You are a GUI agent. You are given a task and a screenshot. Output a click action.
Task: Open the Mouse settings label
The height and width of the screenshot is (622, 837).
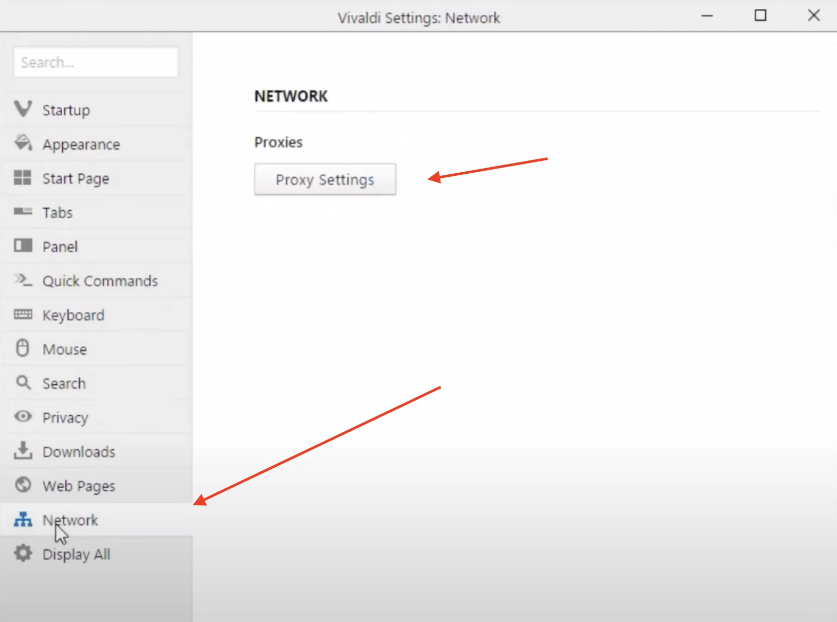pyautogui.click(x=65, y=349)
